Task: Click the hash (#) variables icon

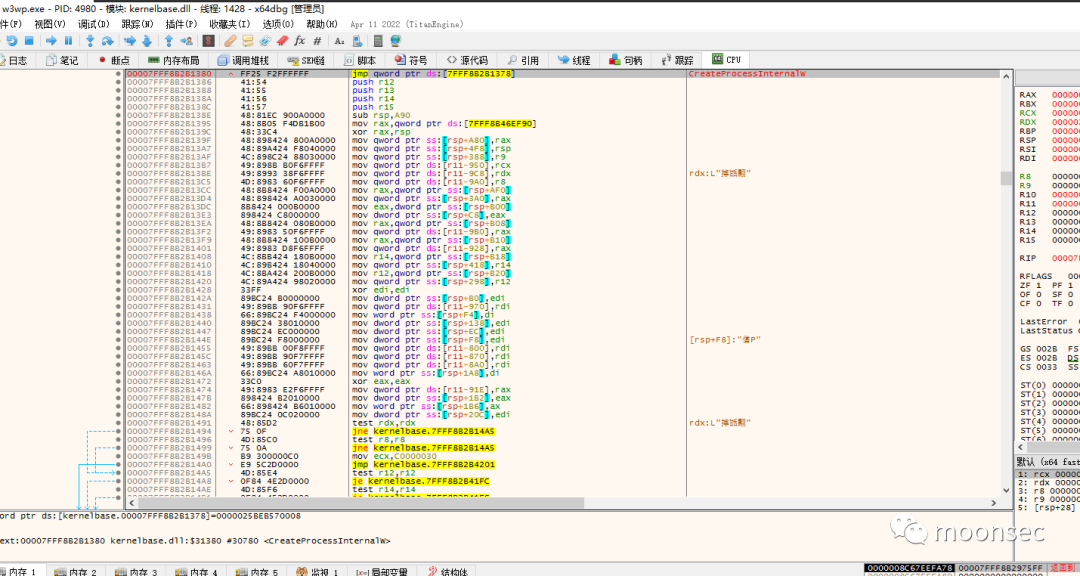Action: [318, 41]
